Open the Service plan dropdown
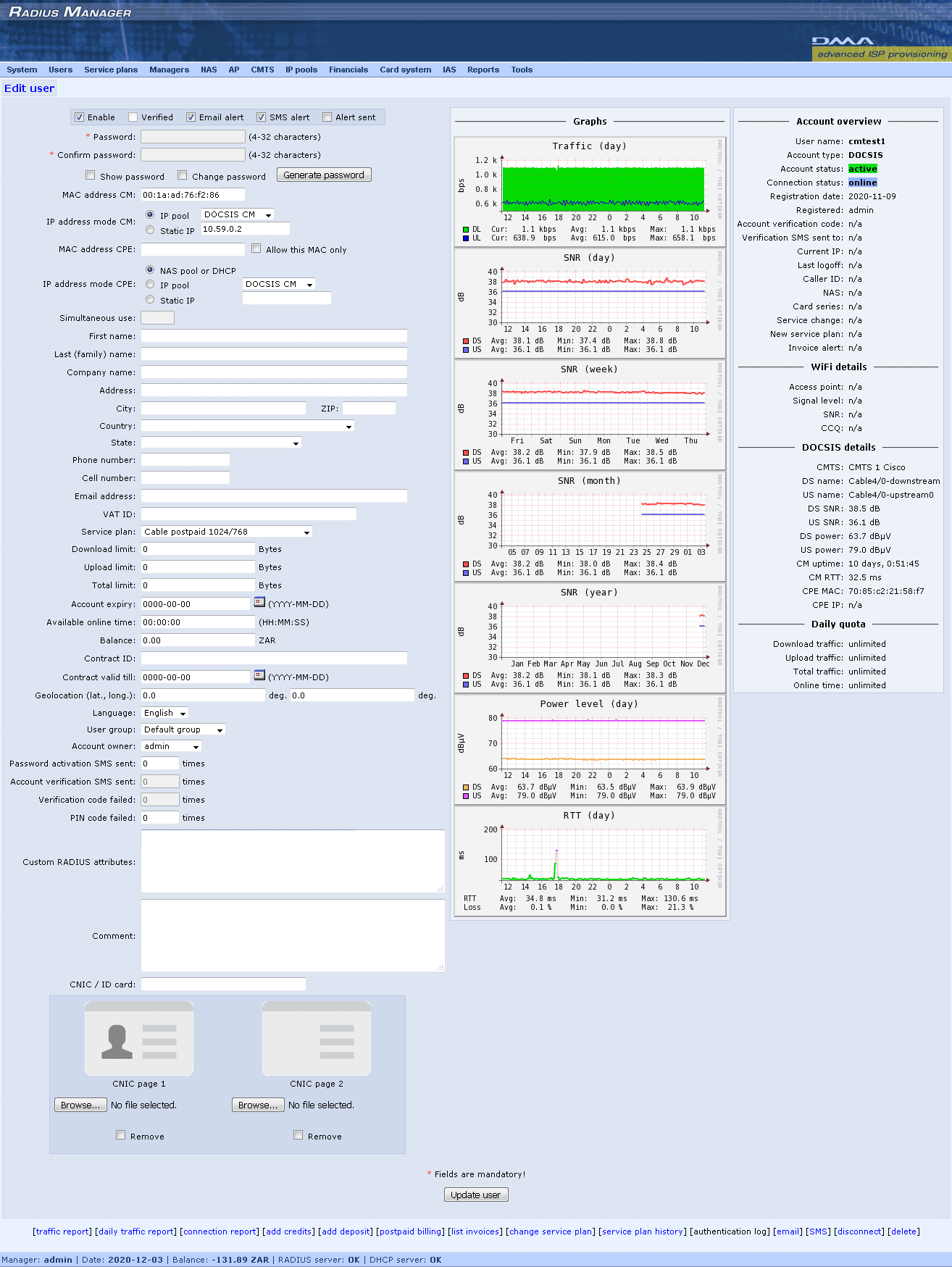952x1267 pixels. click(x=227, y=532)
